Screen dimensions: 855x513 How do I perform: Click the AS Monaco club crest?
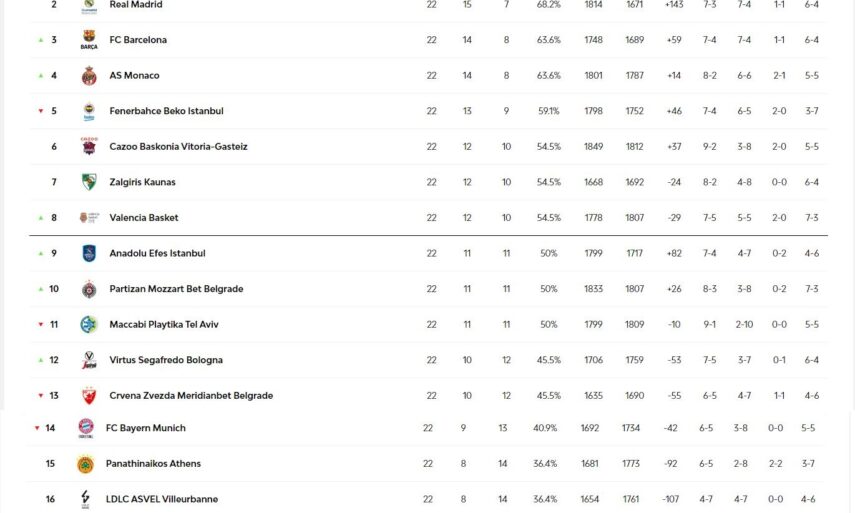(89, 76)
